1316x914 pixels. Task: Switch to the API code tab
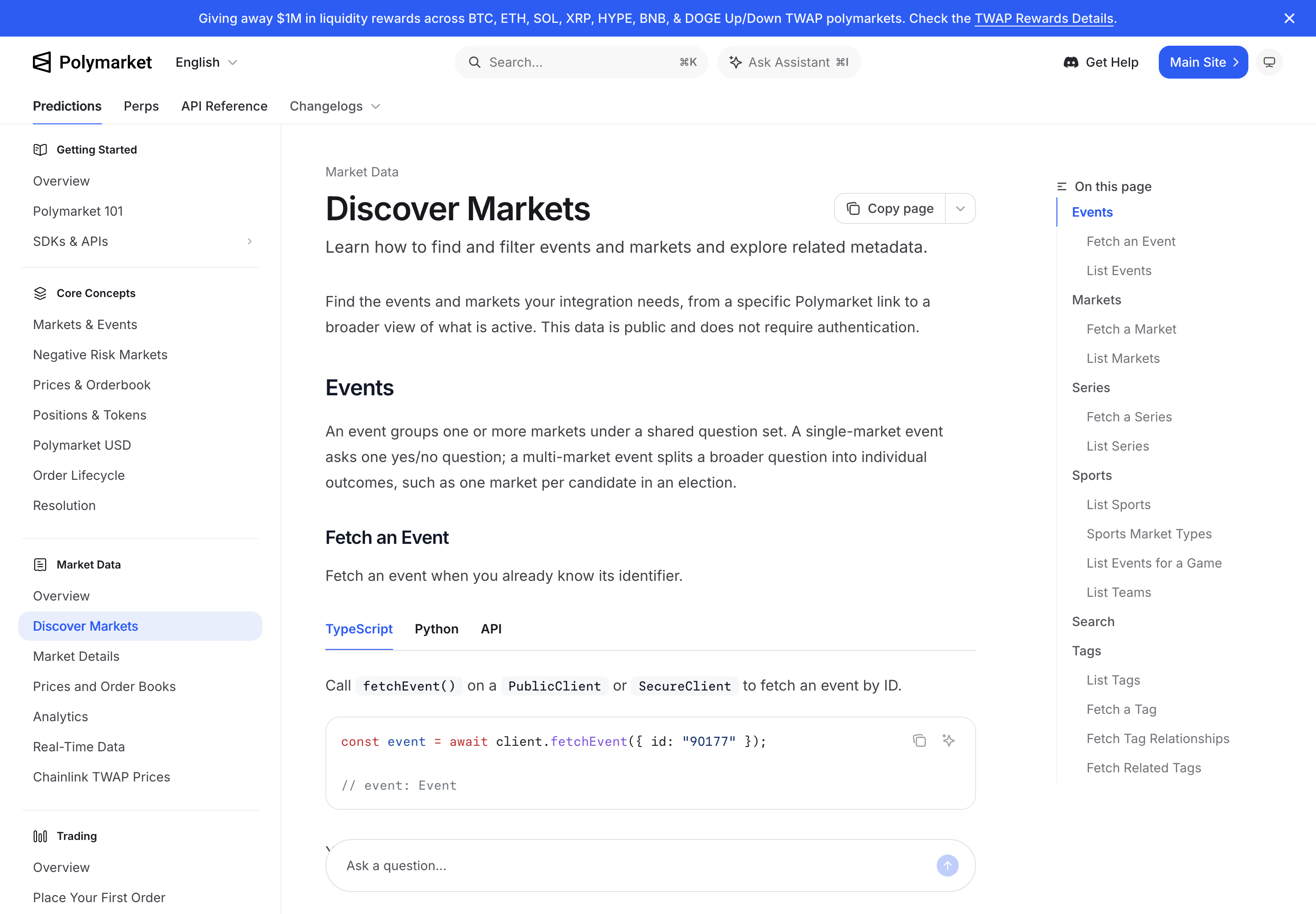pyautogui.click(x=491, y=629)
